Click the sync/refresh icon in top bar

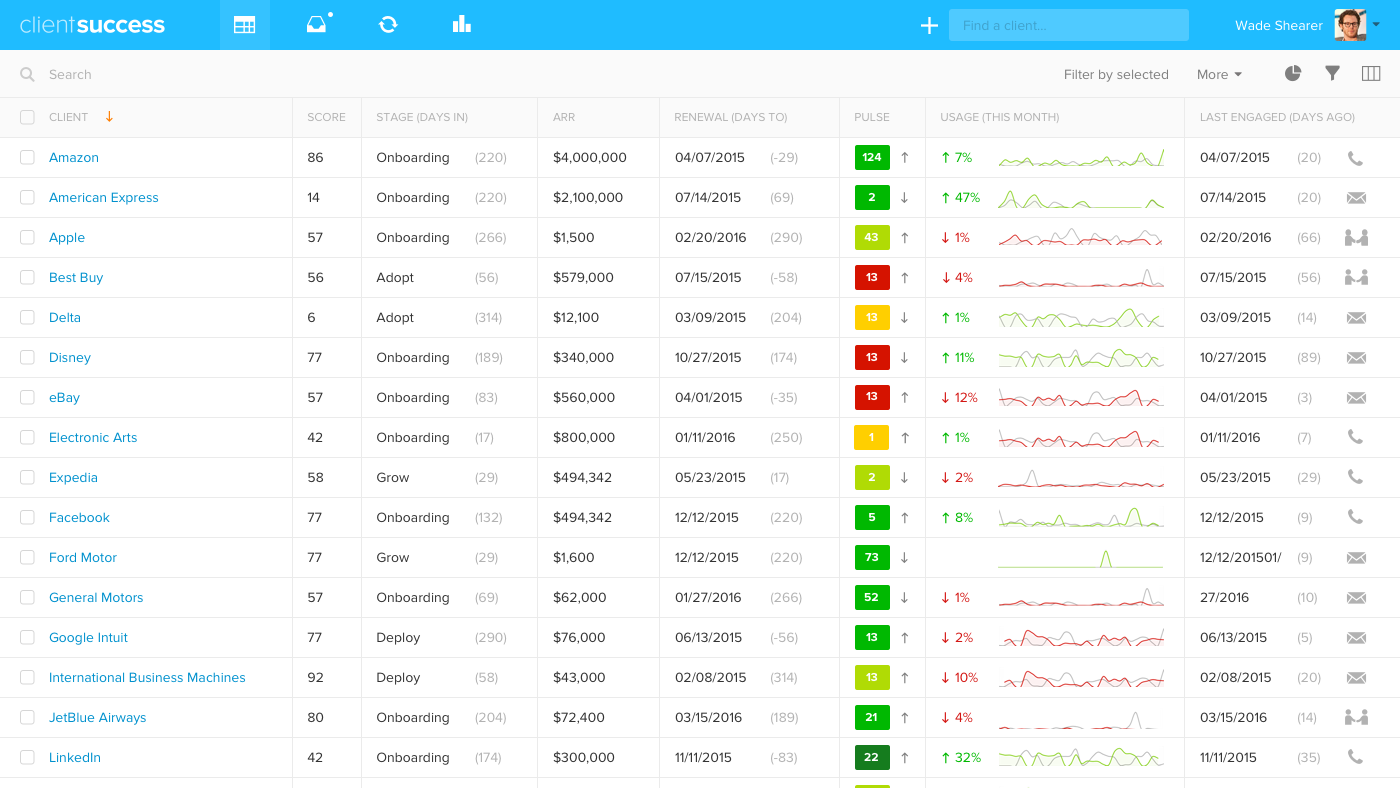pos(390,23)
